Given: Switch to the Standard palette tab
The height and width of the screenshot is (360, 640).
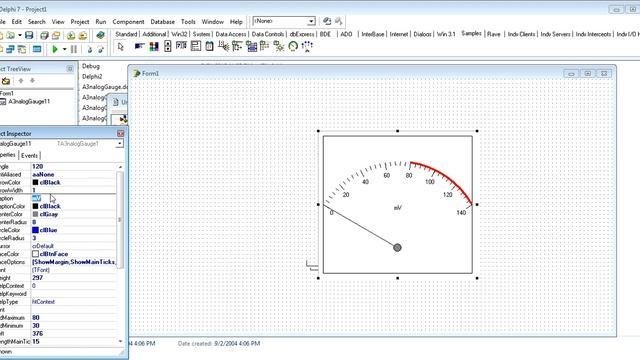Looking at the screenshot, I should 126,34.
